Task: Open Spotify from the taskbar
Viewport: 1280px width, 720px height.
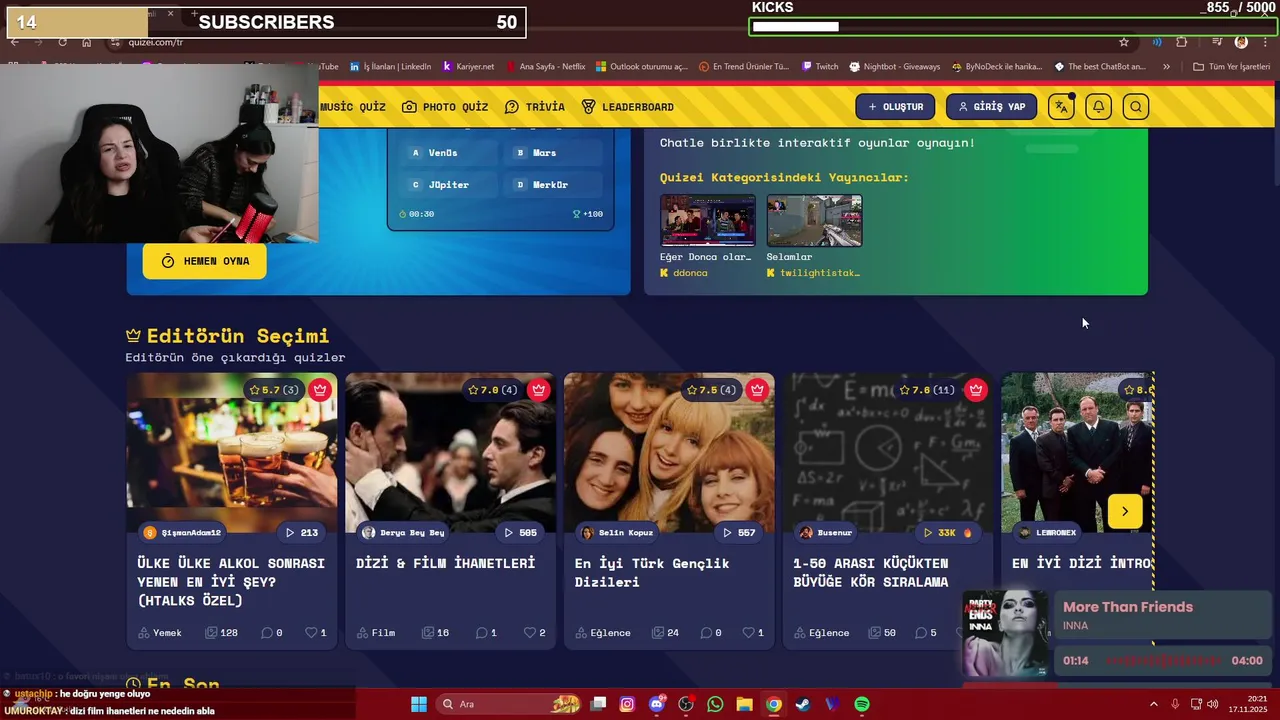Action: pyautogui.click(x=862, y=704)
